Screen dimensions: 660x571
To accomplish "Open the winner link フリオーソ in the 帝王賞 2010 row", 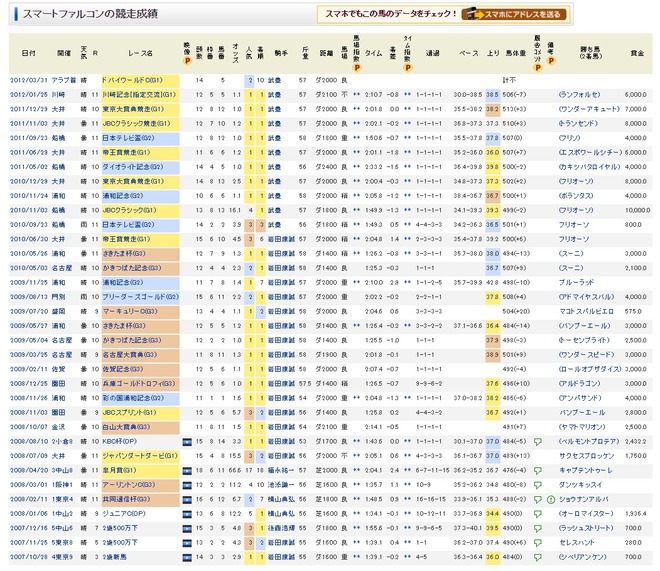I will [573, 239].
